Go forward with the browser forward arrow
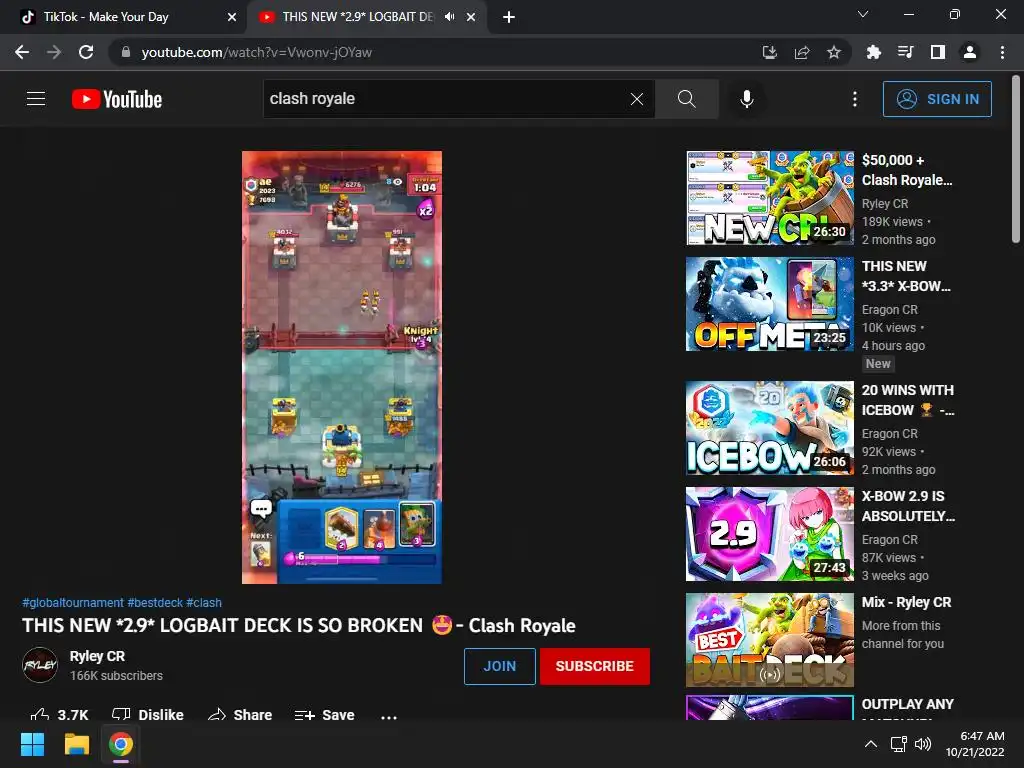The height and width of the screenshot is (768, 1024). pos(54,52)
